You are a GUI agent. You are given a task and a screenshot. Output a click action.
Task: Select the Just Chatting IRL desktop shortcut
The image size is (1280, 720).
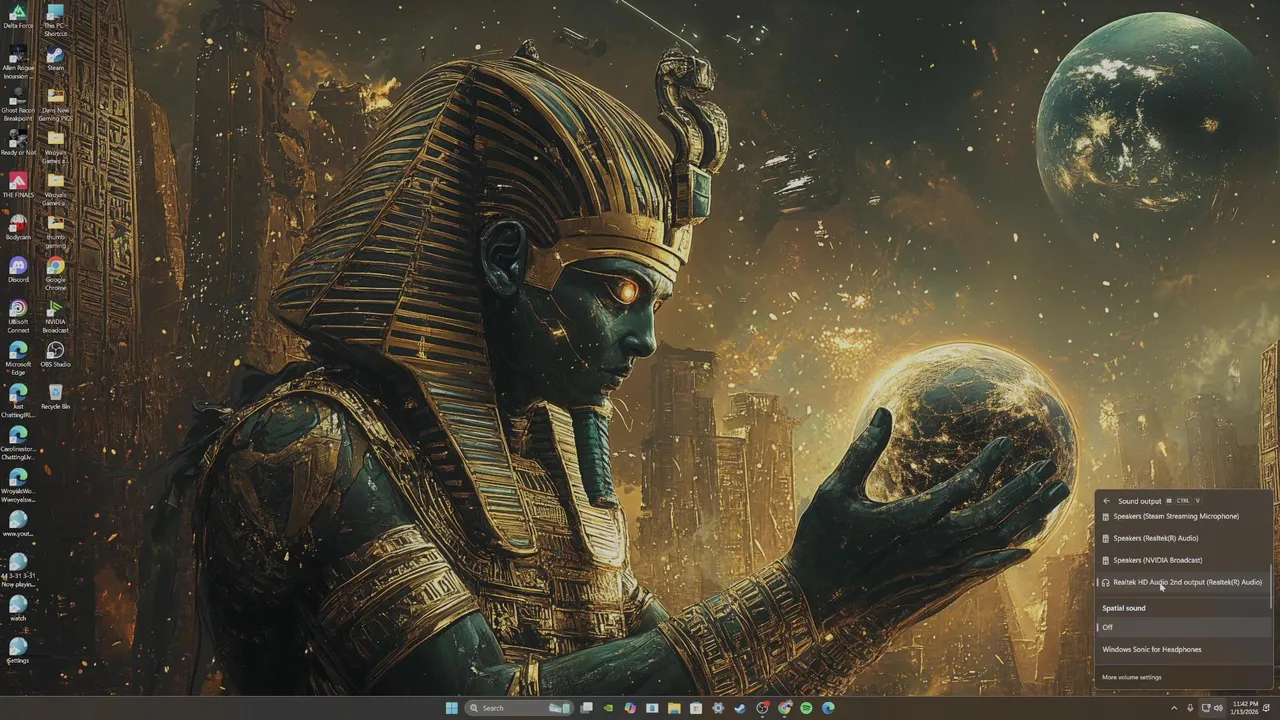click(18, 400)
